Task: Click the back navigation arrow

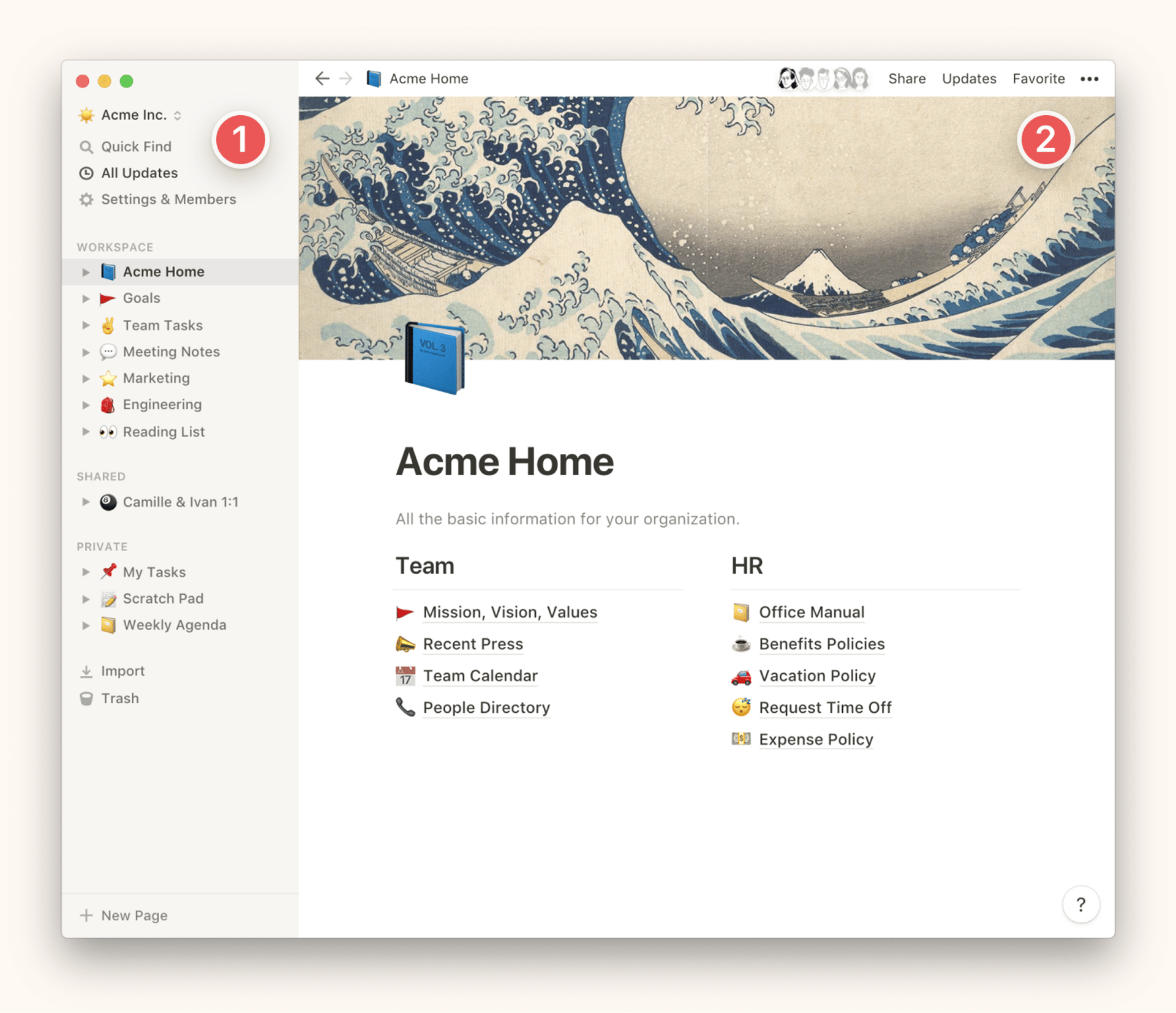Action: (322, 78)
